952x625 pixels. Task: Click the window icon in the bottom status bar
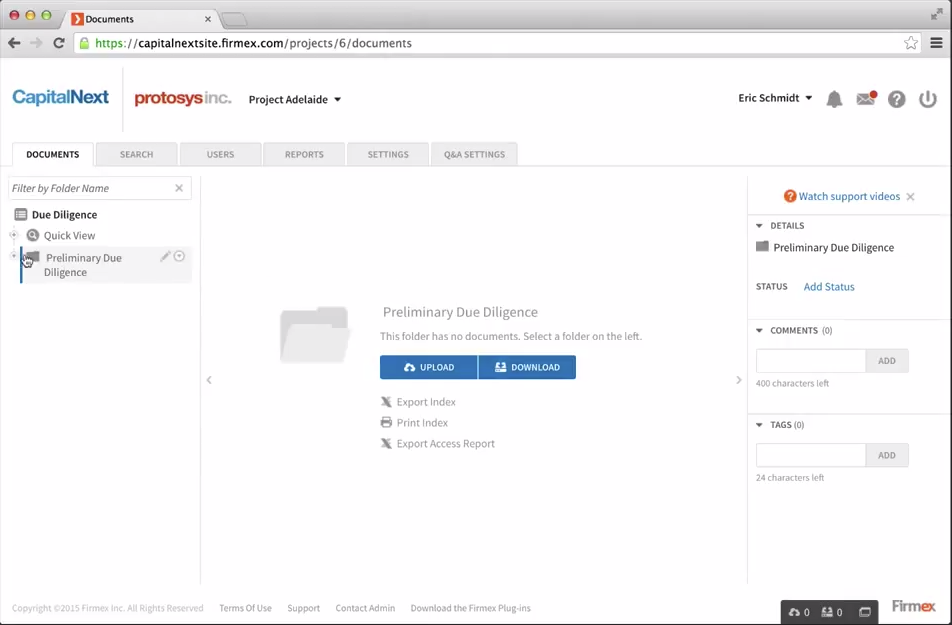pyautogui.click(x=865, y=612)
